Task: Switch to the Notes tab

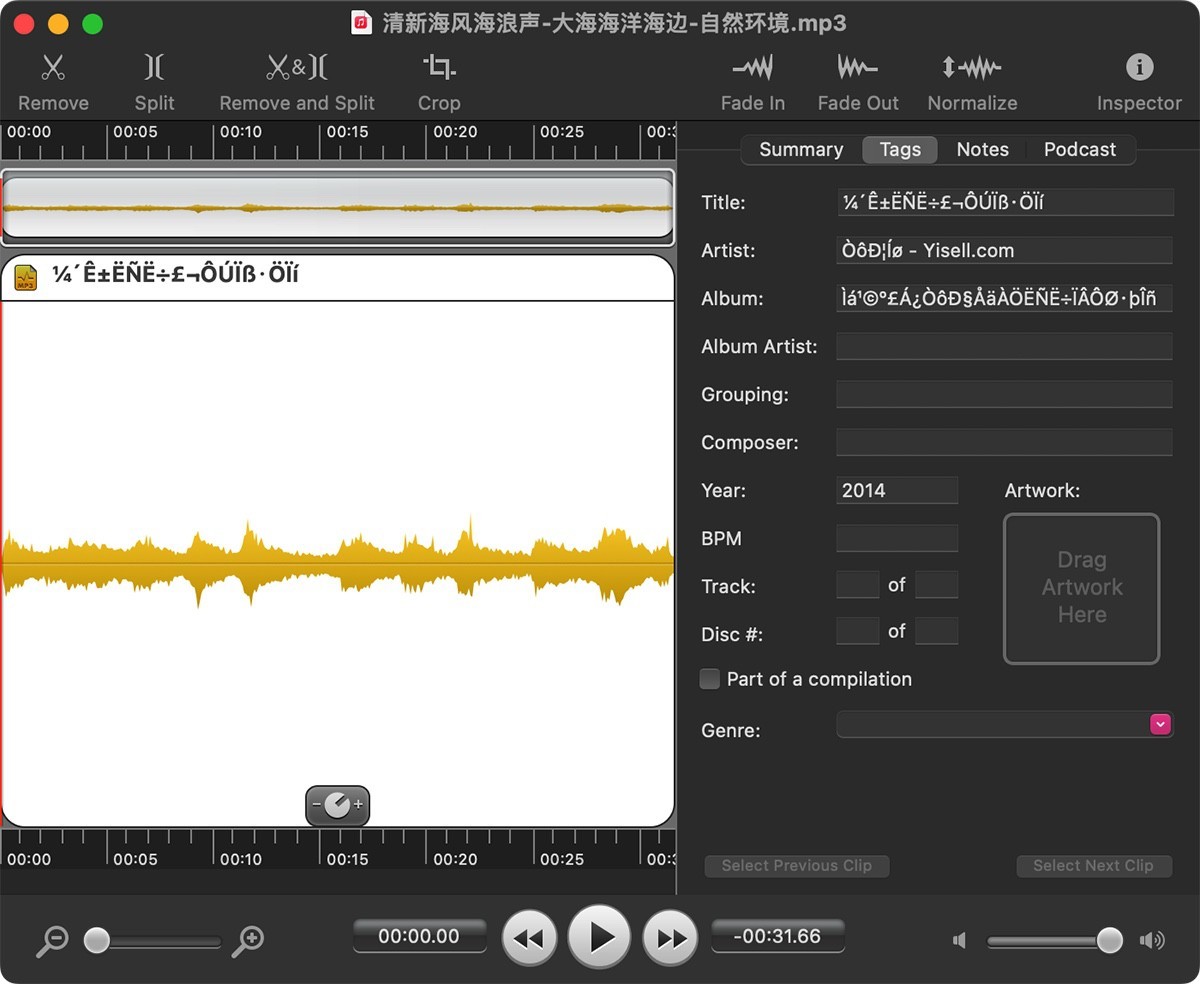Action: tap(982, 149)
